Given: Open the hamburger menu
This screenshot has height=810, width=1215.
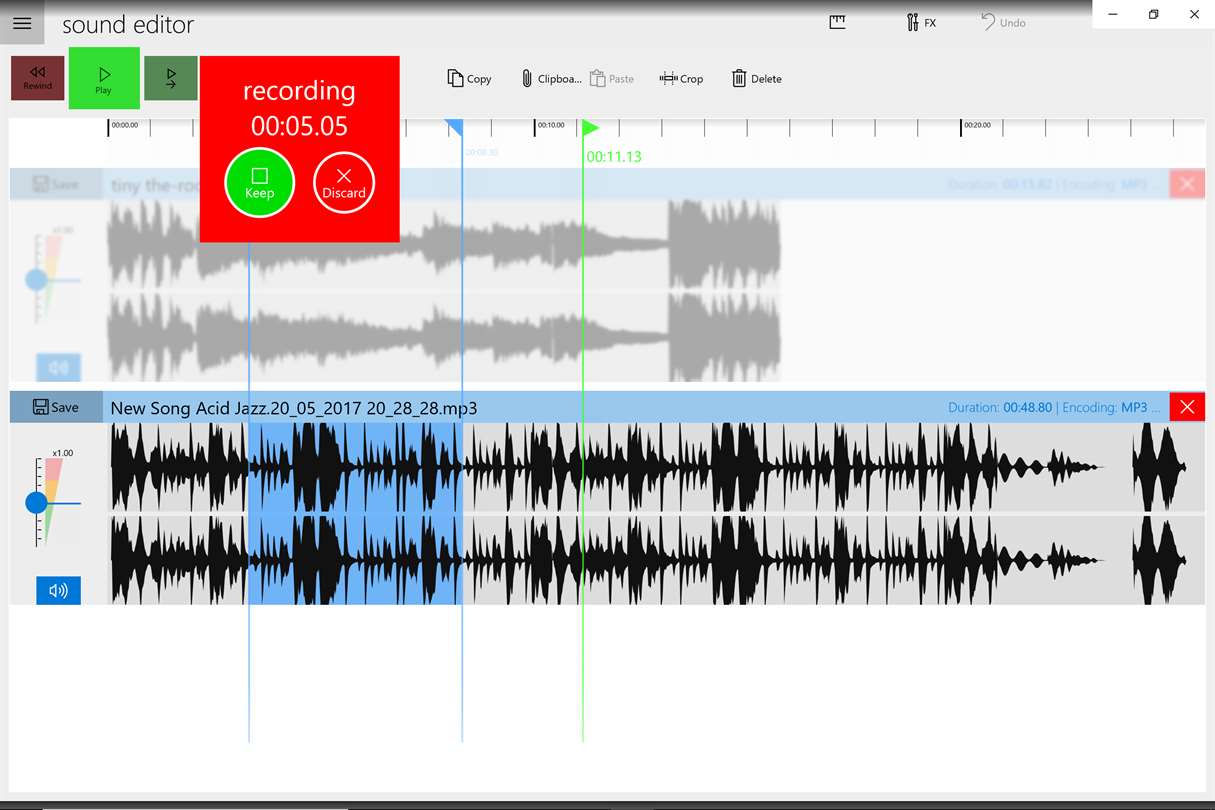Looking at the screenshot, I should pos(22,23).
